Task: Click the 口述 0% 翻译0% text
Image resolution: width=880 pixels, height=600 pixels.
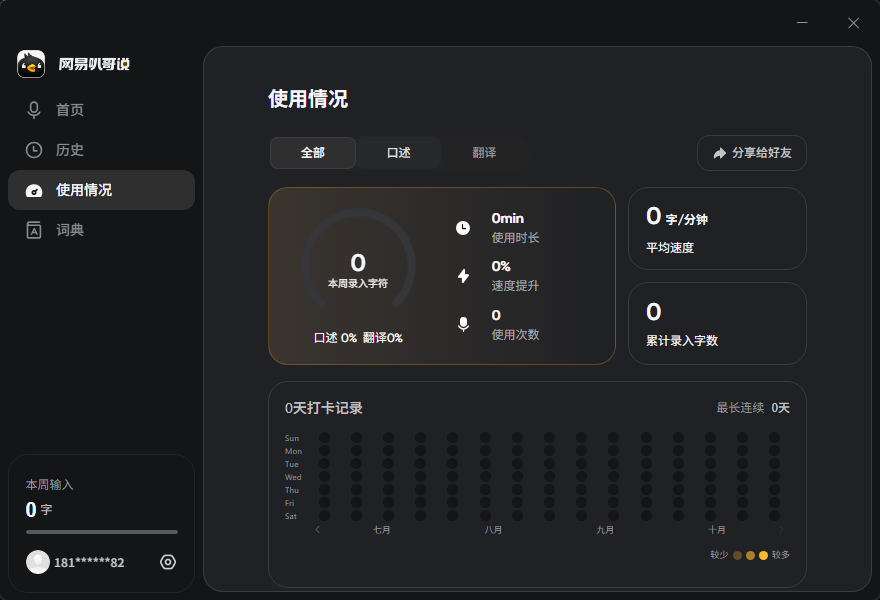Action: point(358,338)
